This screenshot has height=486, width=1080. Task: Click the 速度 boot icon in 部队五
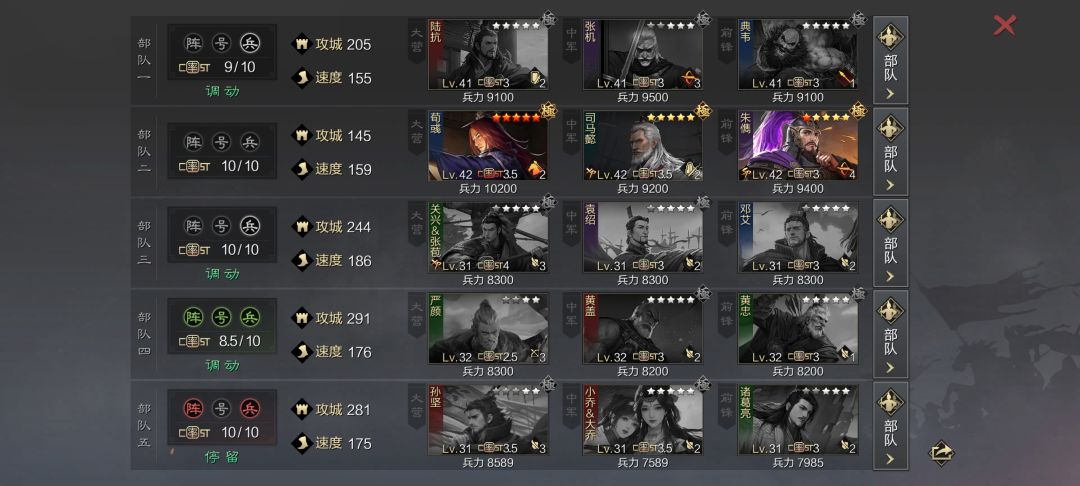point(301,443)
